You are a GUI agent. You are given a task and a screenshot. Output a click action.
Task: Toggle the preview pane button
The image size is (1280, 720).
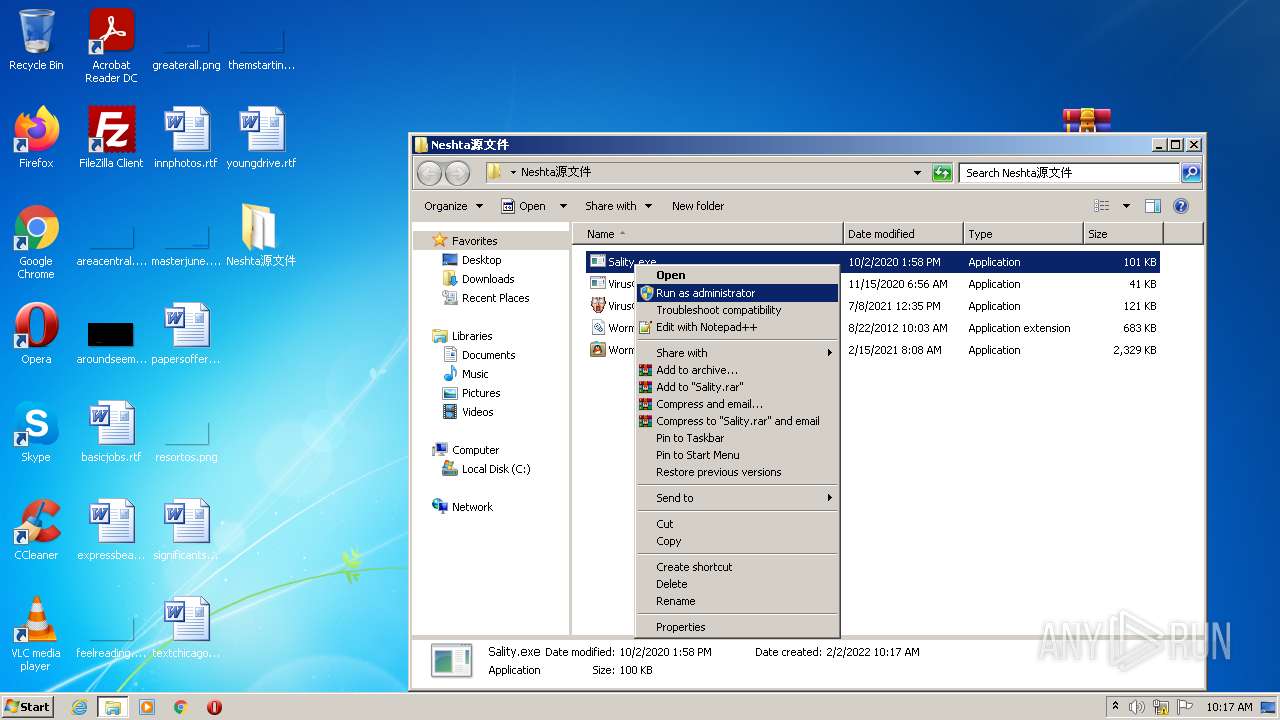(1152, 206)
